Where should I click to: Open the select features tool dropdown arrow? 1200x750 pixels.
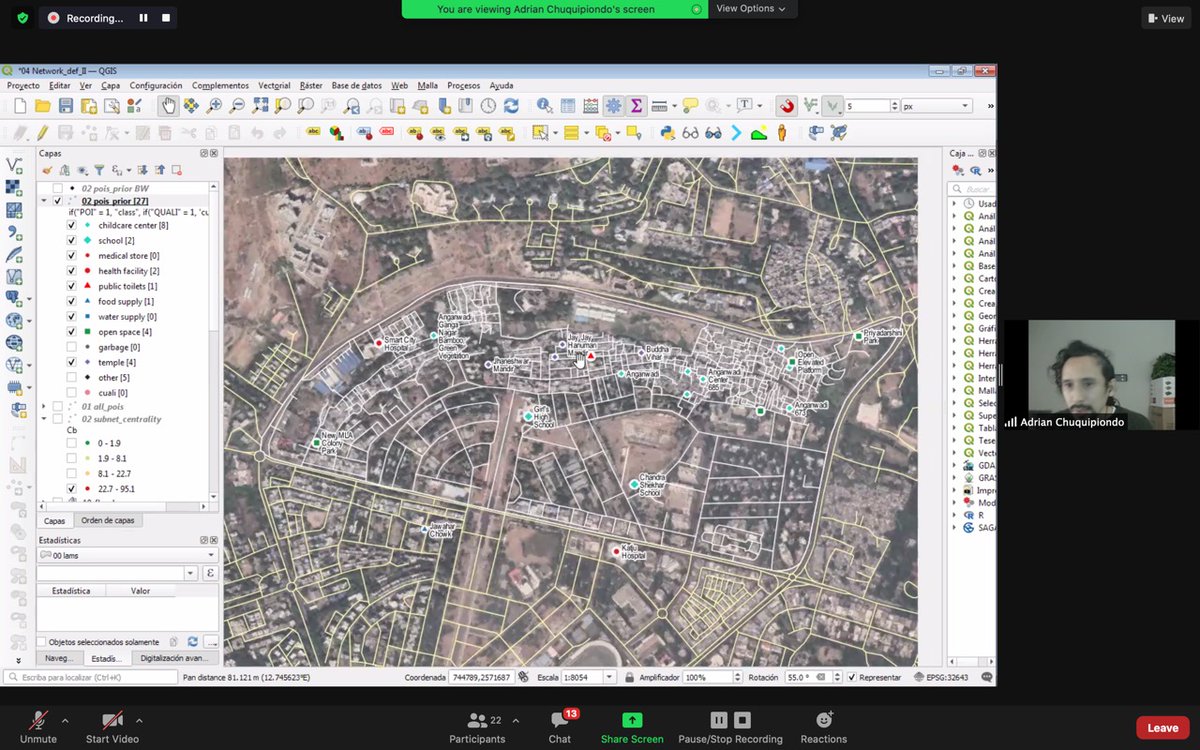pyautogui.click(x=555, y=133)
